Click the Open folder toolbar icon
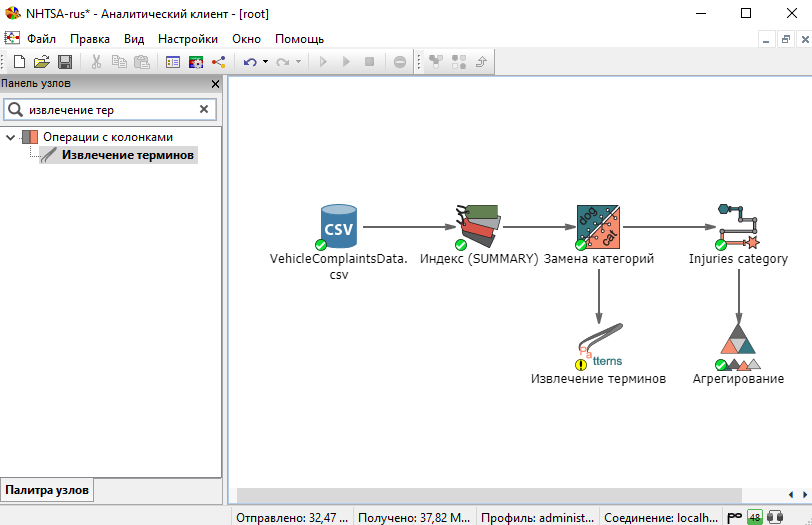This screenshot has width=812, height=525. click(x=42, y=62)
